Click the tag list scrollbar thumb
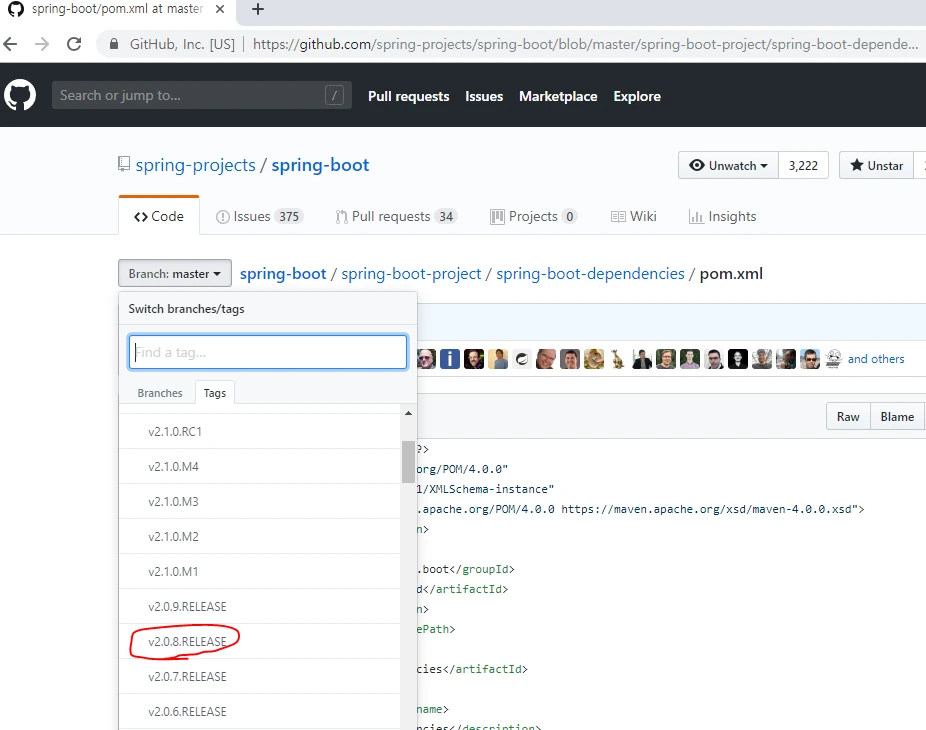The width and height of the screenshot is (926, 730). (x=408, y=462)
